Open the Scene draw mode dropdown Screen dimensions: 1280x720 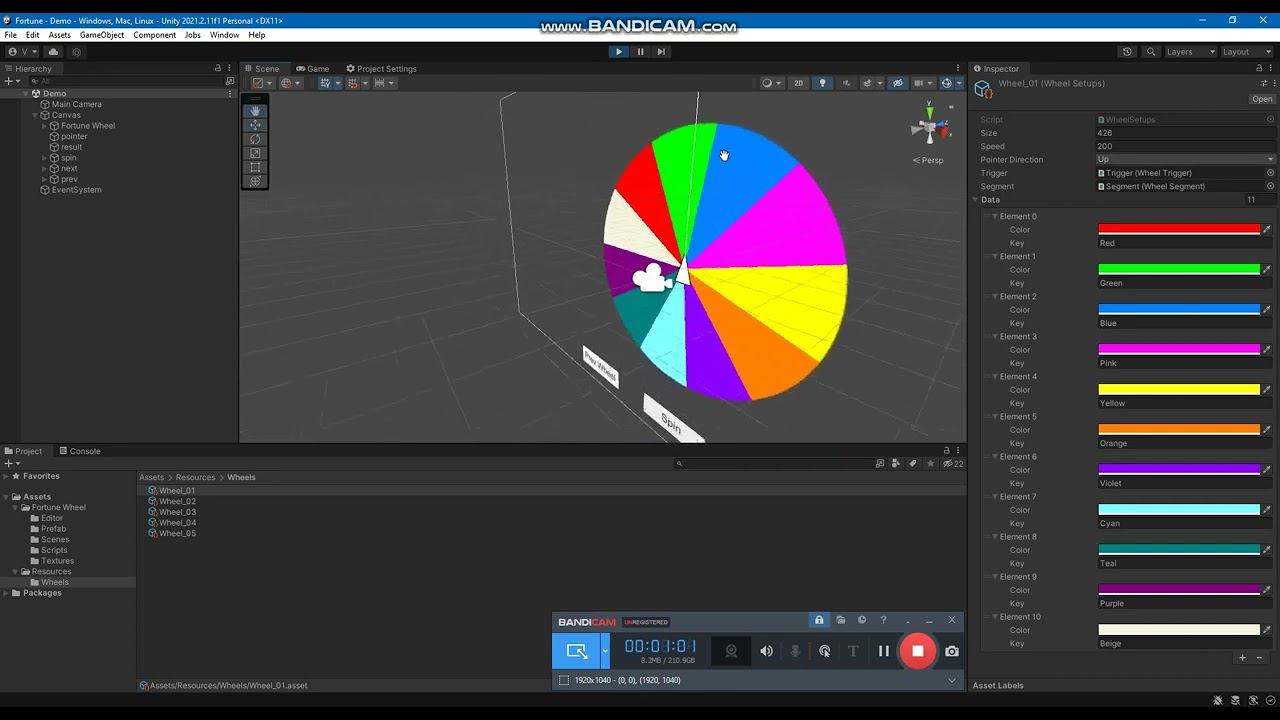click(x=260, y=83)
